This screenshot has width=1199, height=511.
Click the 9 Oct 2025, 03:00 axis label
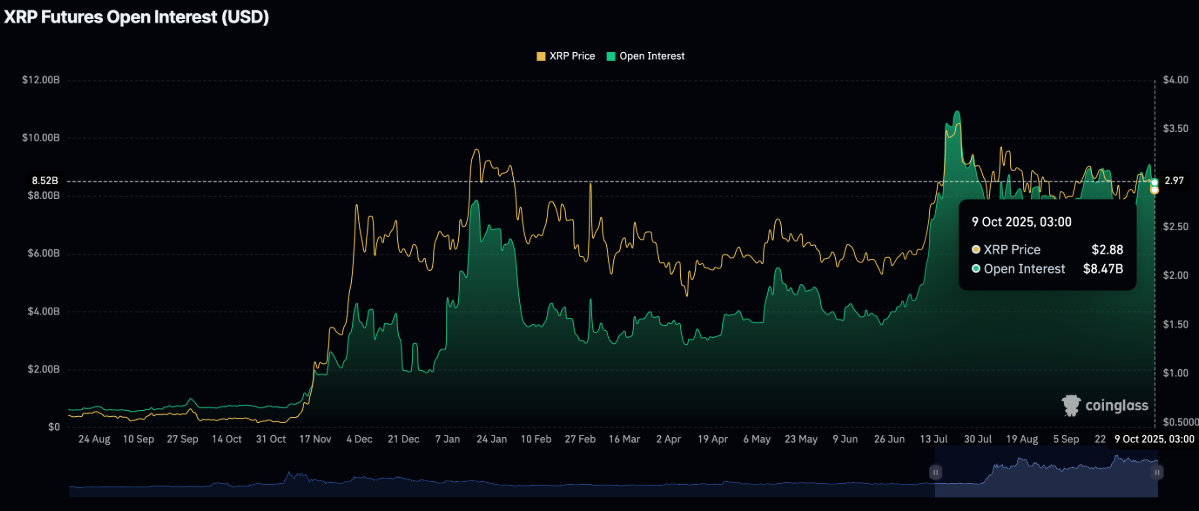(x=1153, y=439)
